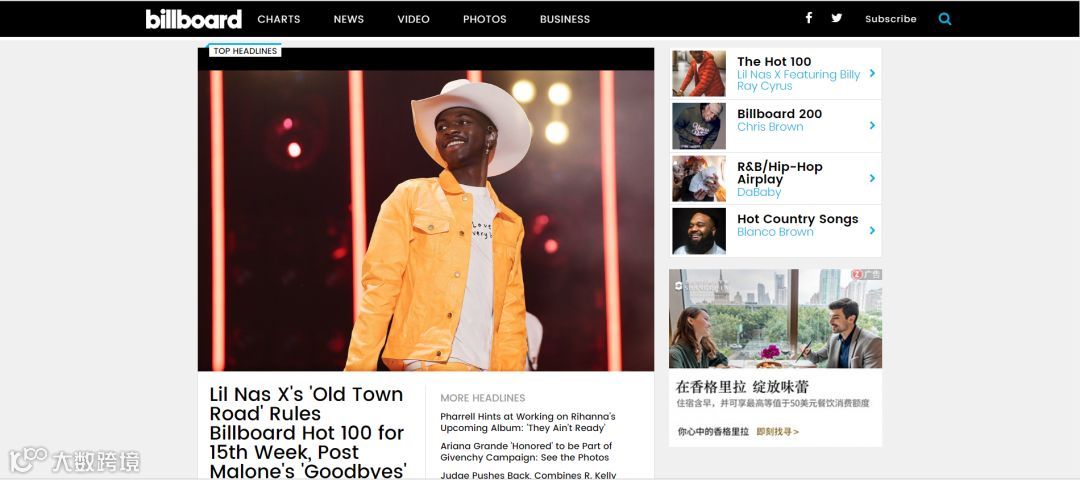The image size is (1080, 481).
Task: Click ad title 在香格里拉 绽放味蕾
Action: (742, 386)
